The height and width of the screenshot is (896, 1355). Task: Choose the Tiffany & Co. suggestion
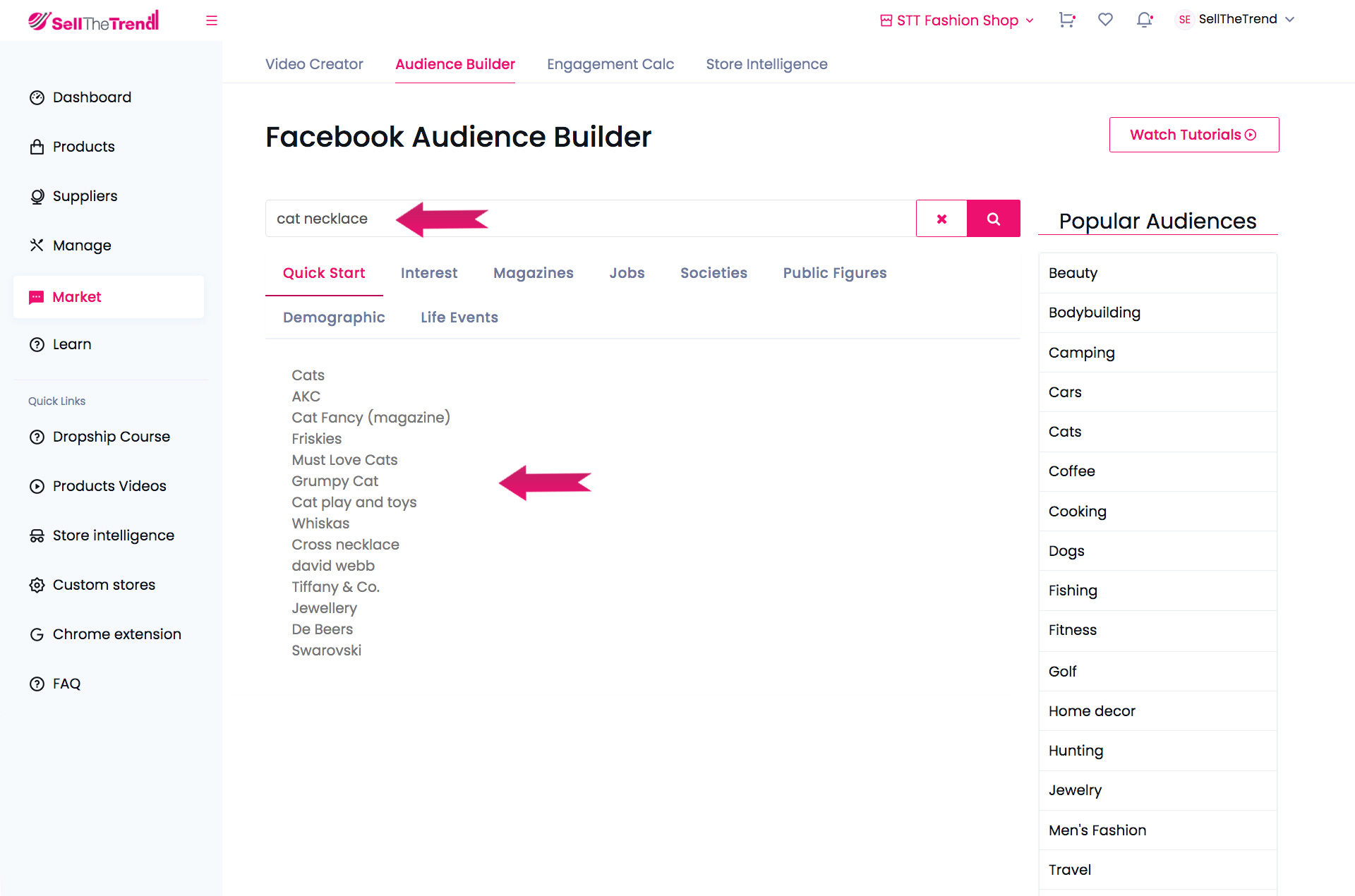336,587
